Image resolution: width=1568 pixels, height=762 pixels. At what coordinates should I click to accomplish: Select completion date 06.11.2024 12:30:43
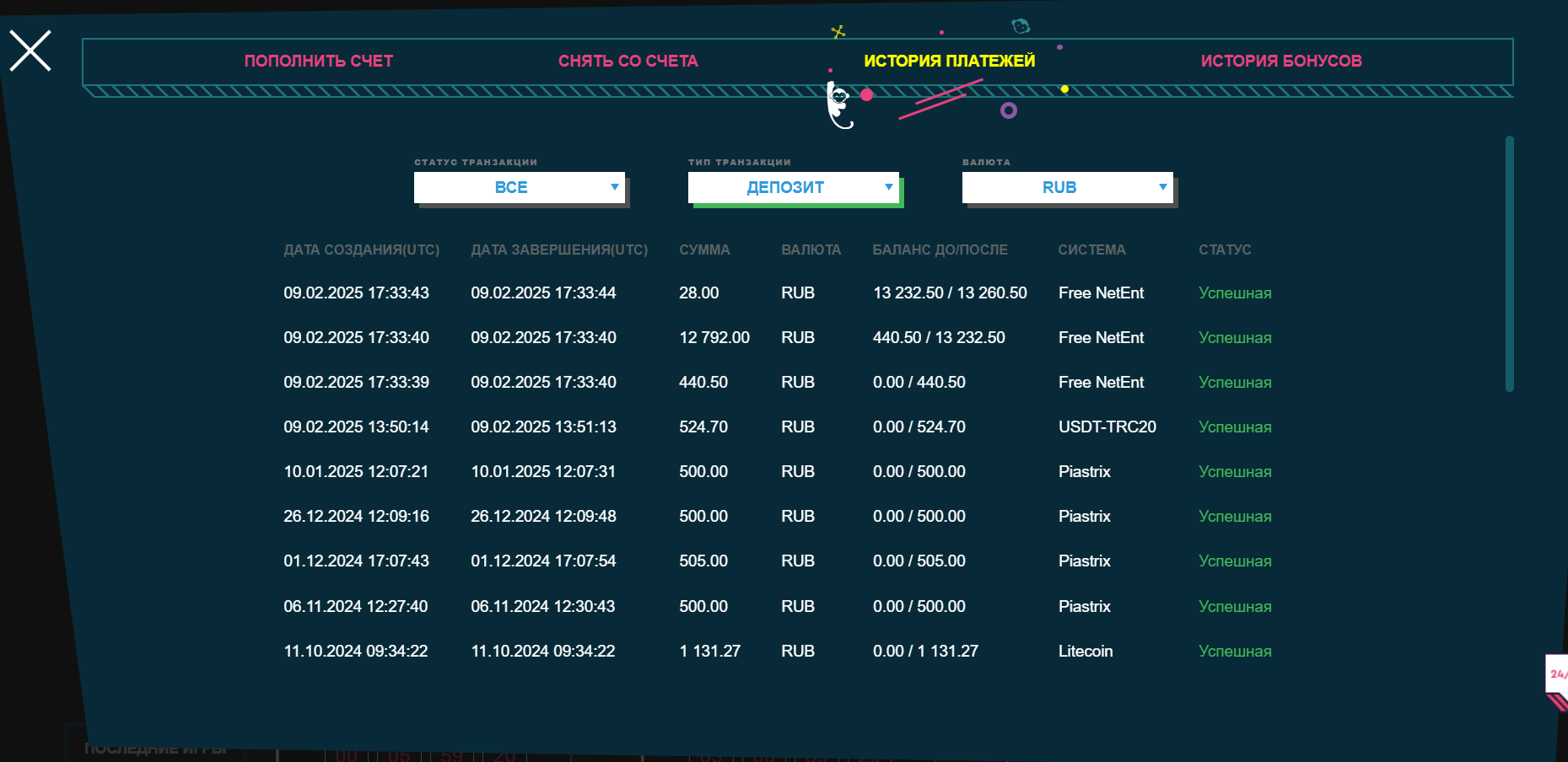[x=543, y=606]
